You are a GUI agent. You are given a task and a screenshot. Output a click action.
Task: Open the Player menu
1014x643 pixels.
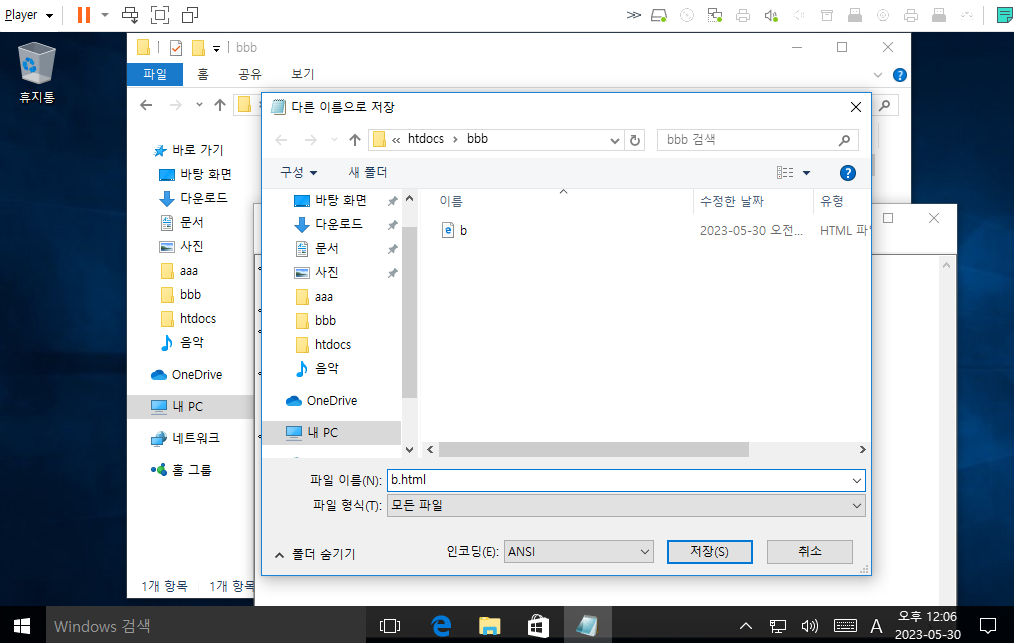click(x=28, y=15)
